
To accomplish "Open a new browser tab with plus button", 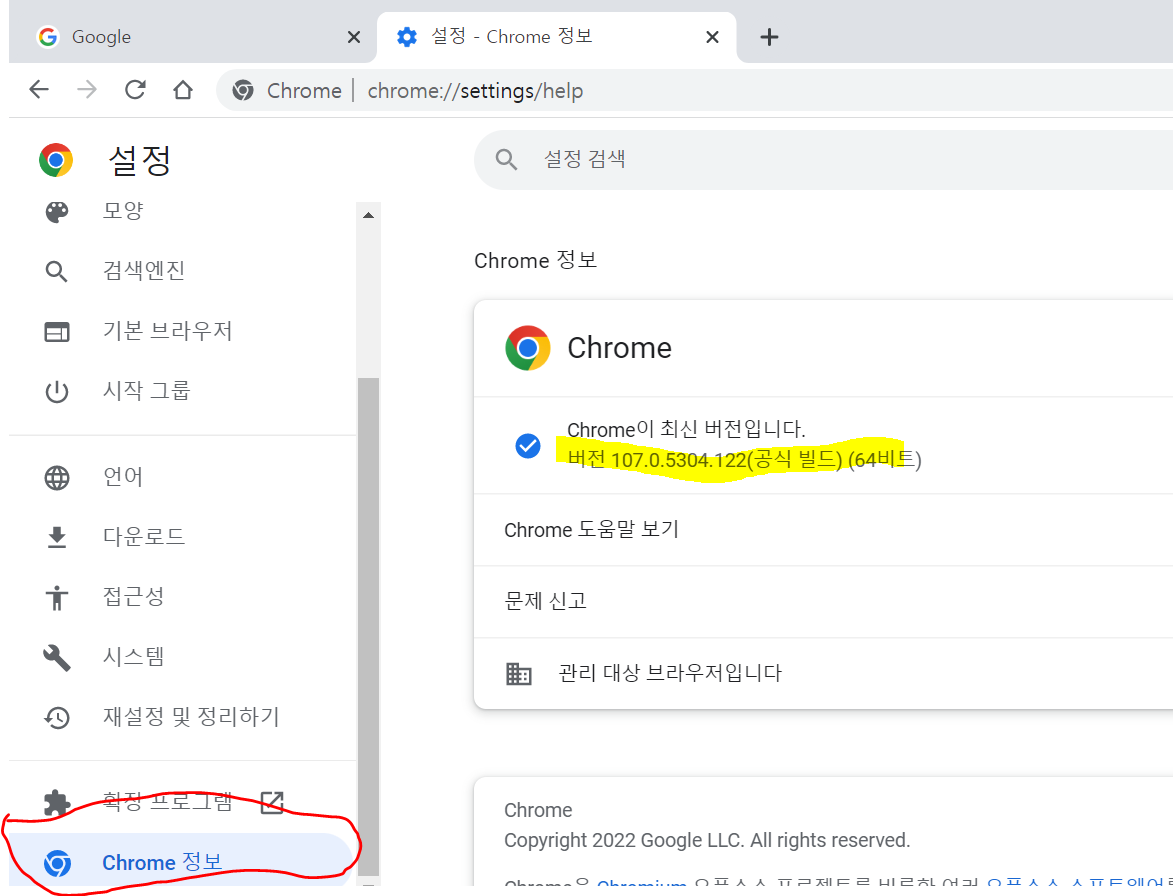I will (x=769, y=37).
